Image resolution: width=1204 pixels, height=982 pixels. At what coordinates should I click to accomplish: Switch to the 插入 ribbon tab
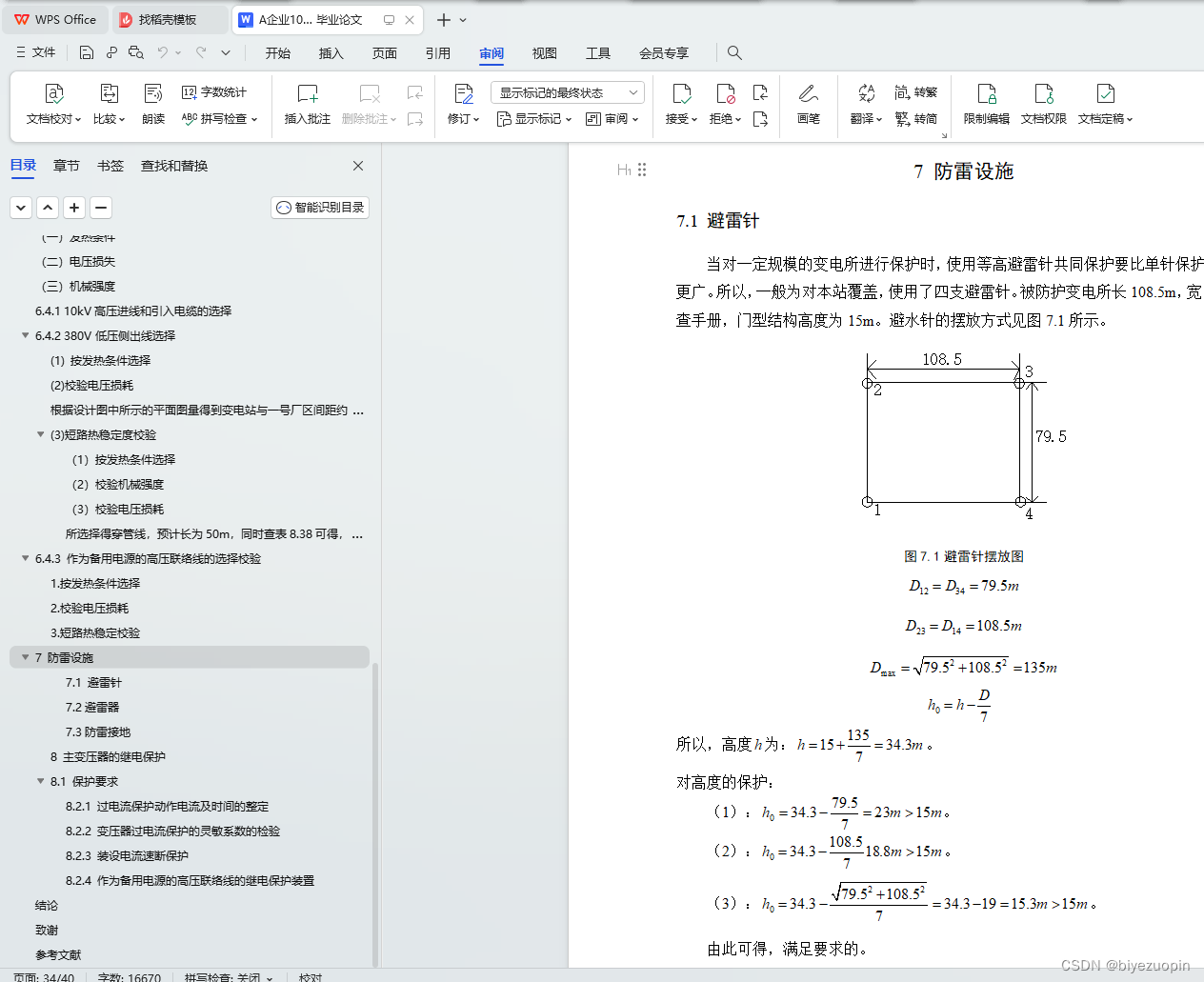tap(331, 53)
